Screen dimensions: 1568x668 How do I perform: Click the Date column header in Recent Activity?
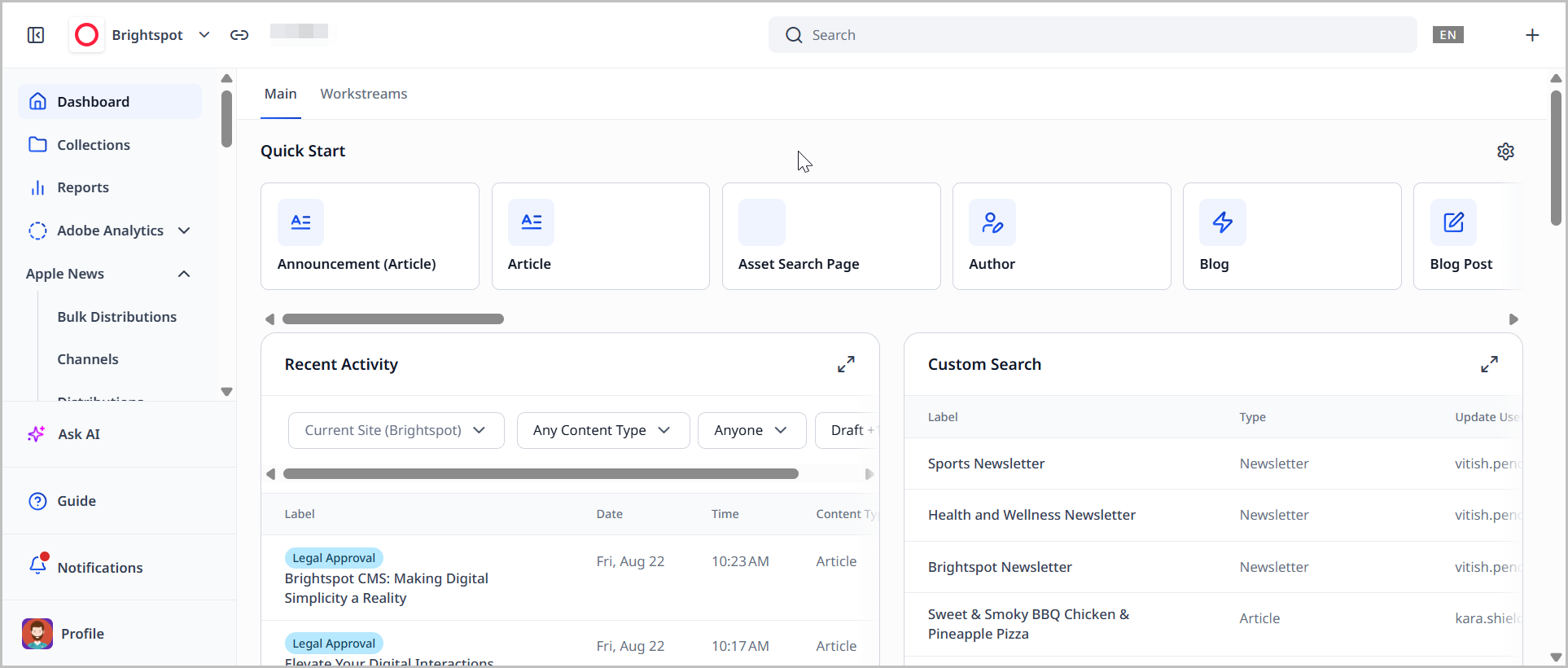609,514
